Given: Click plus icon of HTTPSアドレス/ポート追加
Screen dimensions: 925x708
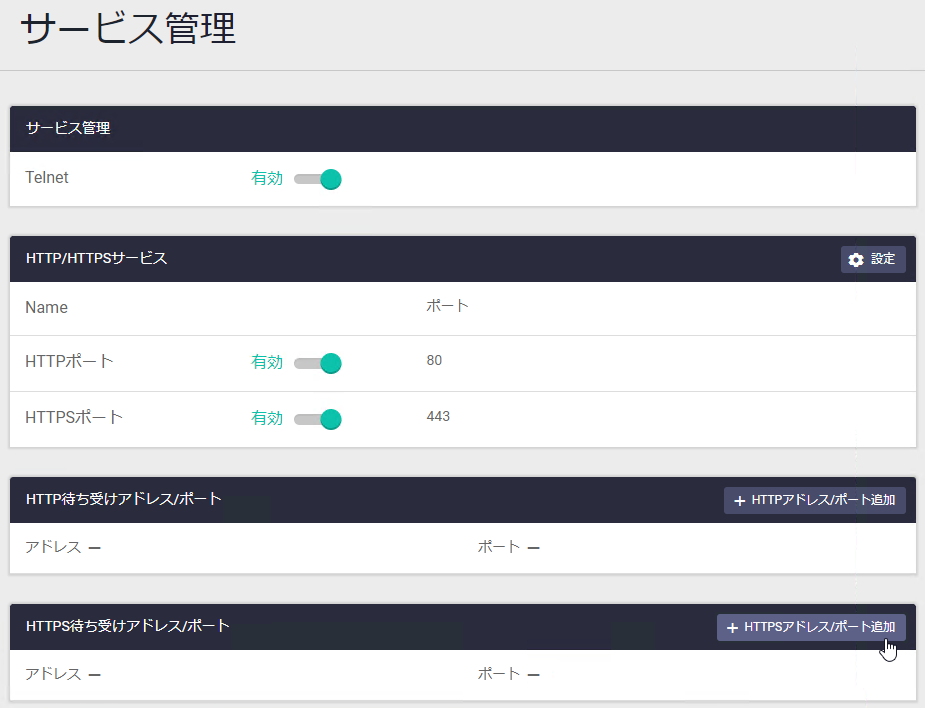Looking at the screenshot, I should tap(732, 628).
